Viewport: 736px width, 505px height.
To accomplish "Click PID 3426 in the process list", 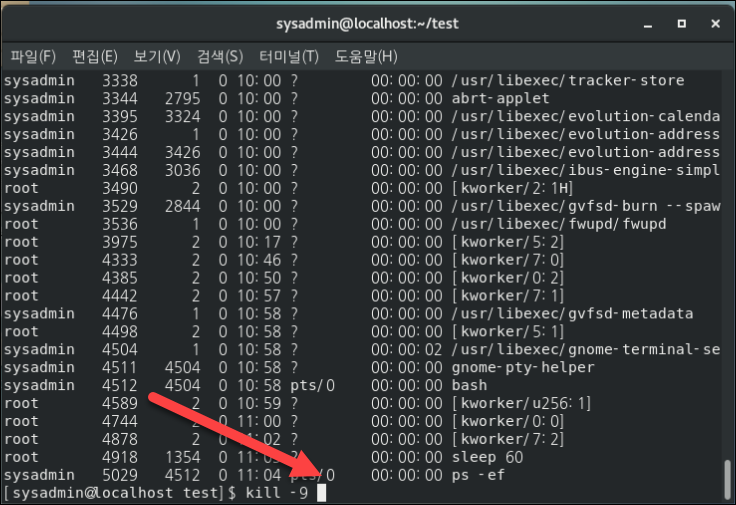I will [x=120, y=134].
